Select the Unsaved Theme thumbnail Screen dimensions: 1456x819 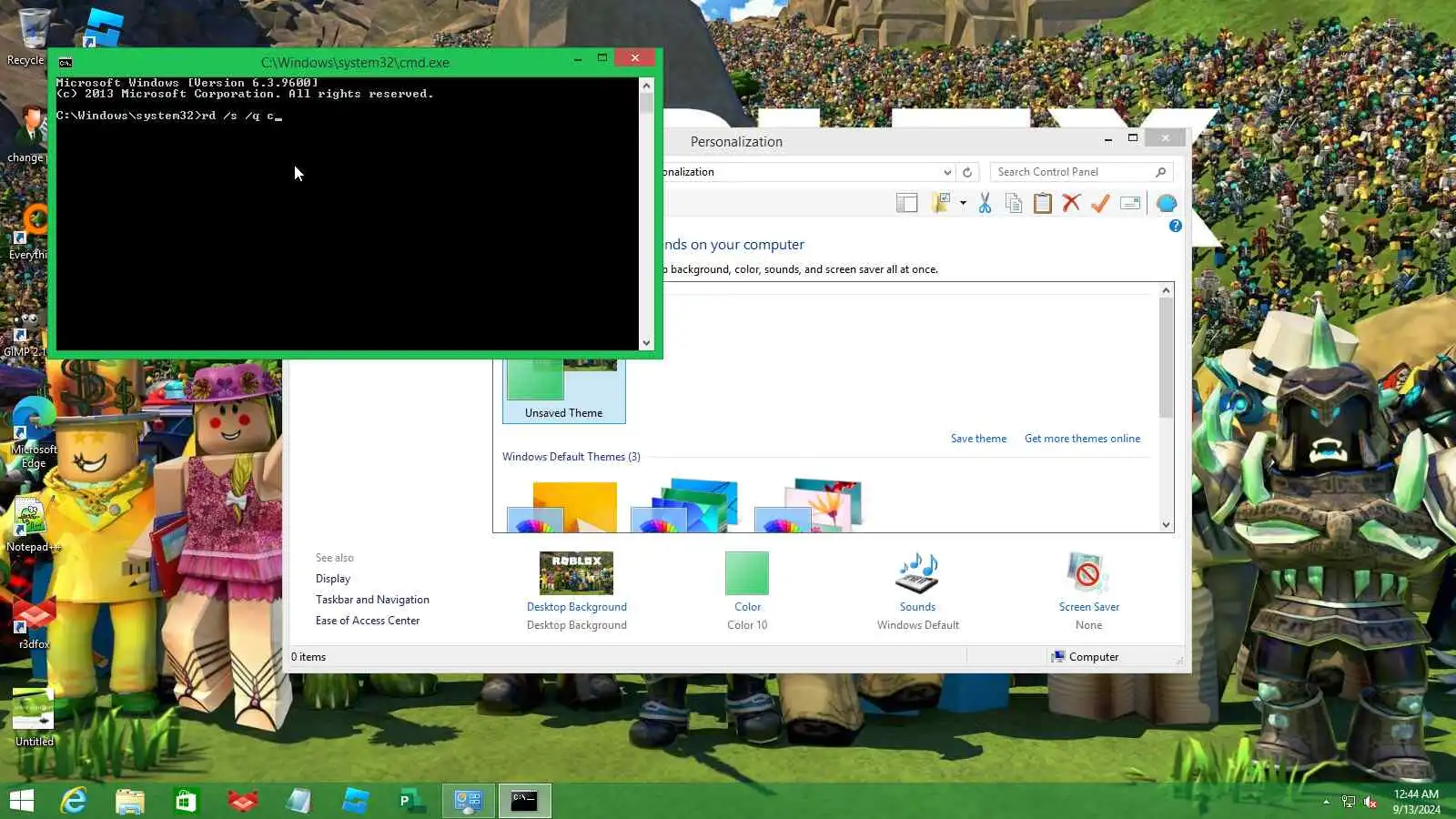point(564,390)
